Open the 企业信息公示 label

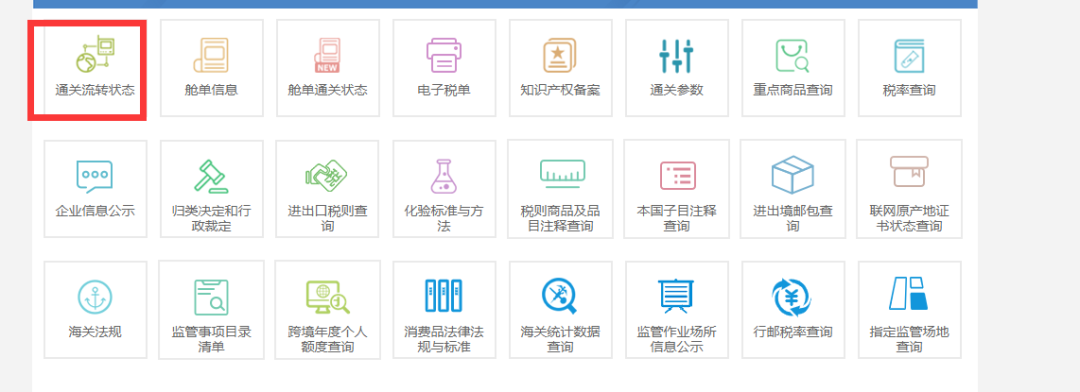95,211
